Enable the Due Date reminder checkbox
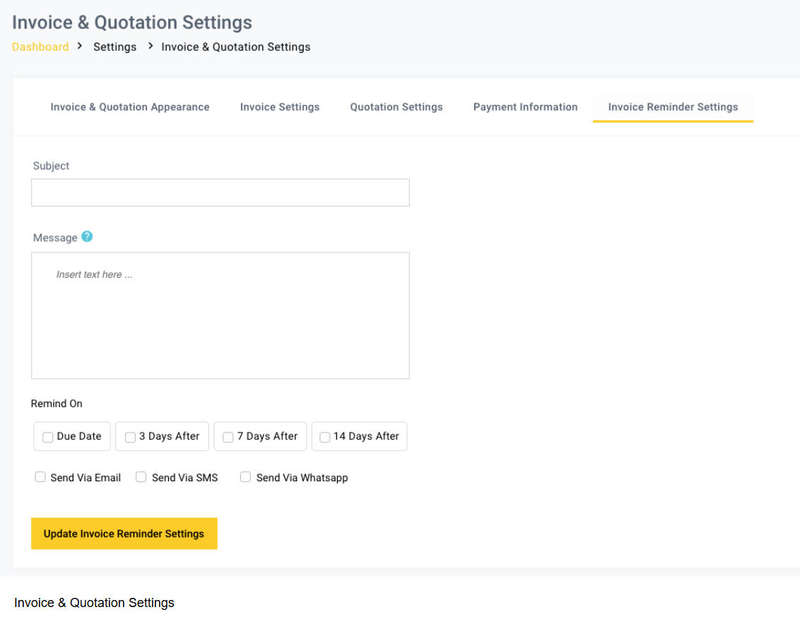The image size is (800, 641). click(x=47, y=437)
